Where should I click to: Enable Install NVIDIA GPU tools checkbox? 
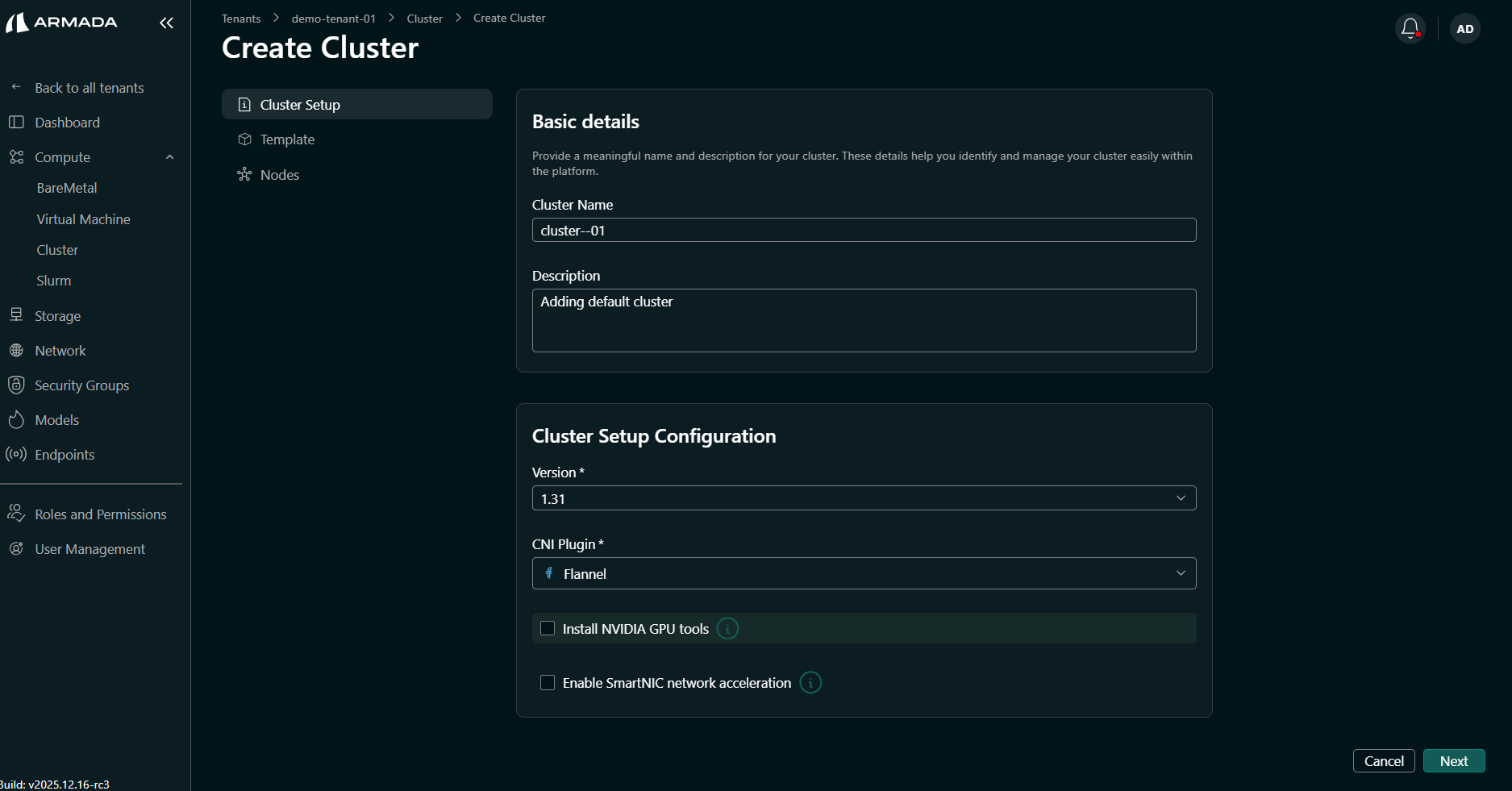coord(548,629)
